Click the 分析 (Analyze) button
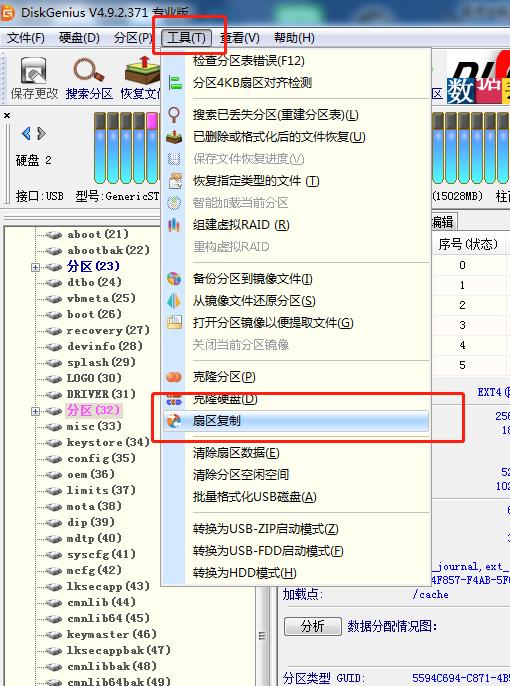 click(x=313, y=626)
